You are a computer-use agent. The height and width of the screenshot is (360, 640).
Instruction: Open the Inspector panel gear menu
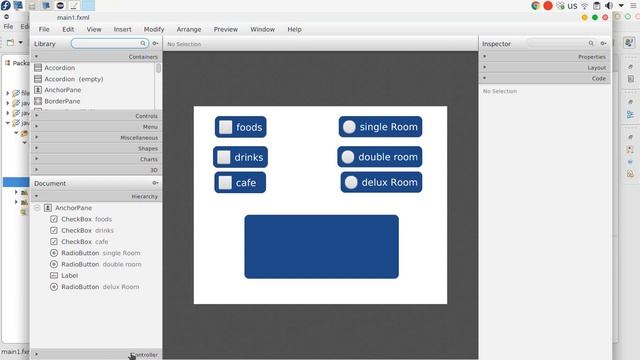603,43
